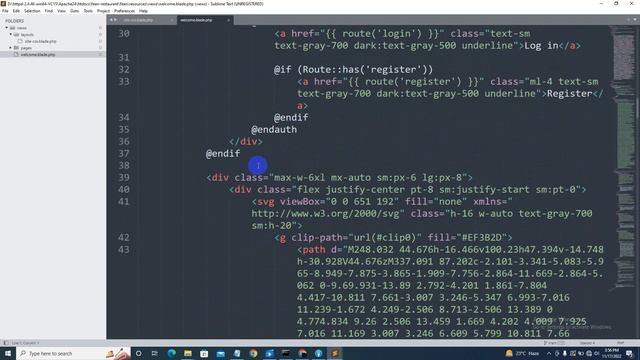Open Cortana from the taskbar
The image size is (640, 360).
coord(138,353)
